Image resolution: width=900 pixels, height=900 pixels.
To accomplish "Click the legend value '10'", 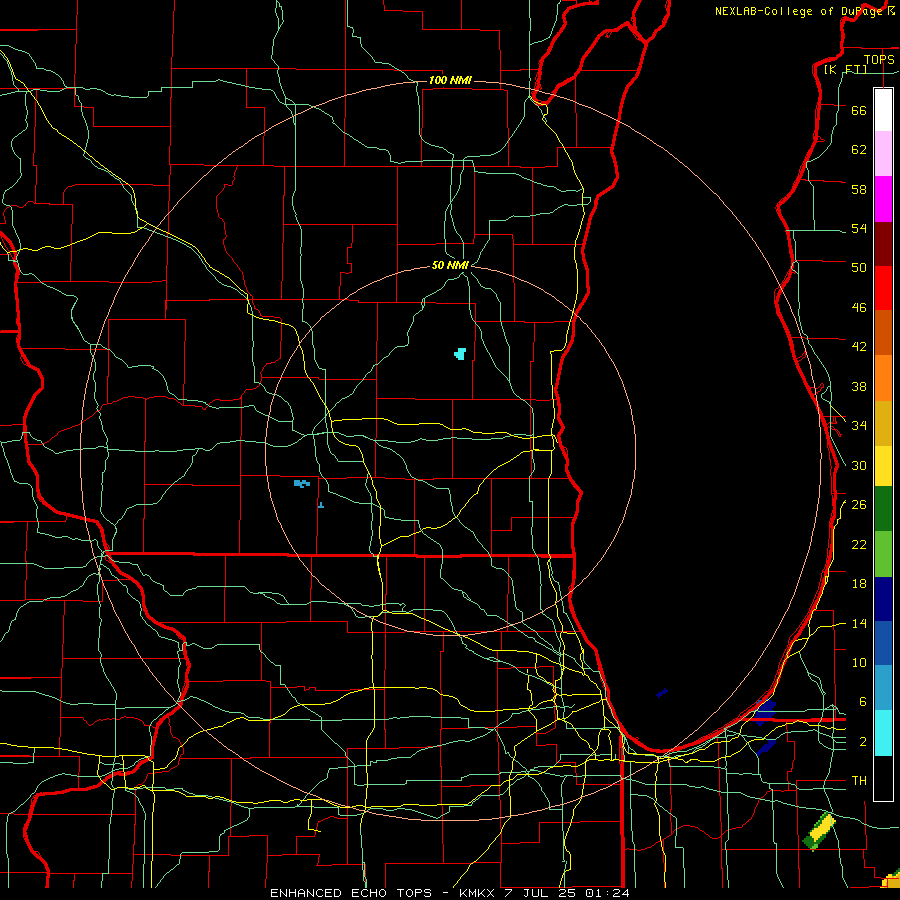I will (859, 663).
